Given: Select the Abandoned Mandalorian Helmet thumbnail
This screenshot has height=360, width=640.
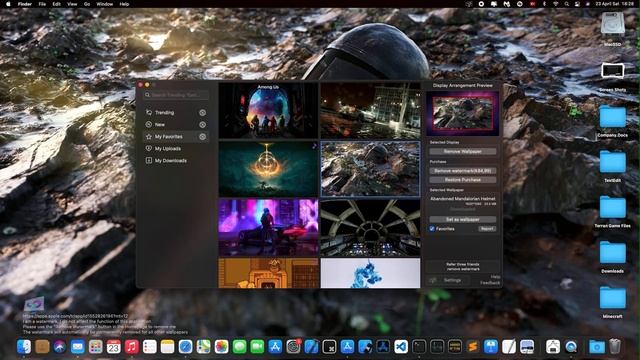Looking at the screenshot, I should (x=370, y=169).
